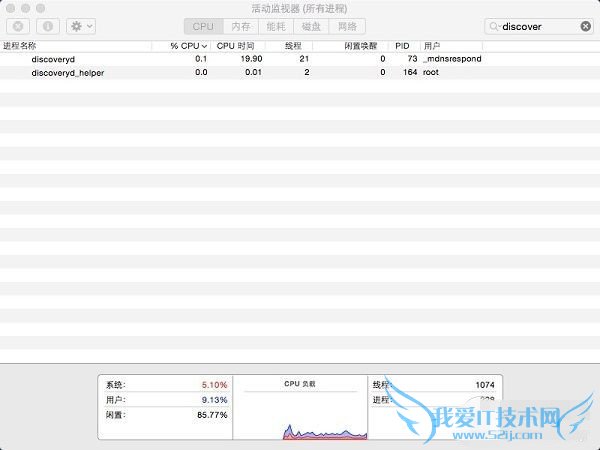Click the search field containing discover
The image size is (600, 450).
(x=539, y=26)
